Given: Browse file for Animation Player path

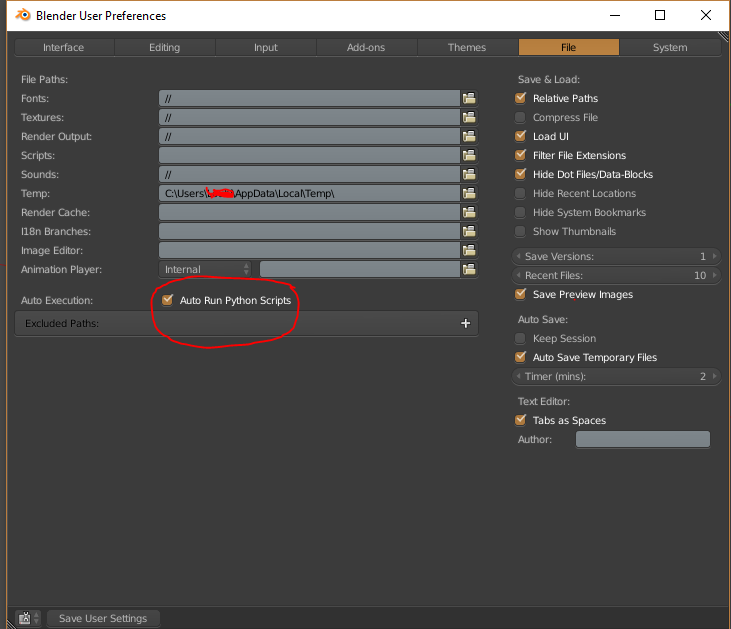Looking at the screenshot, I should point(469,269).
